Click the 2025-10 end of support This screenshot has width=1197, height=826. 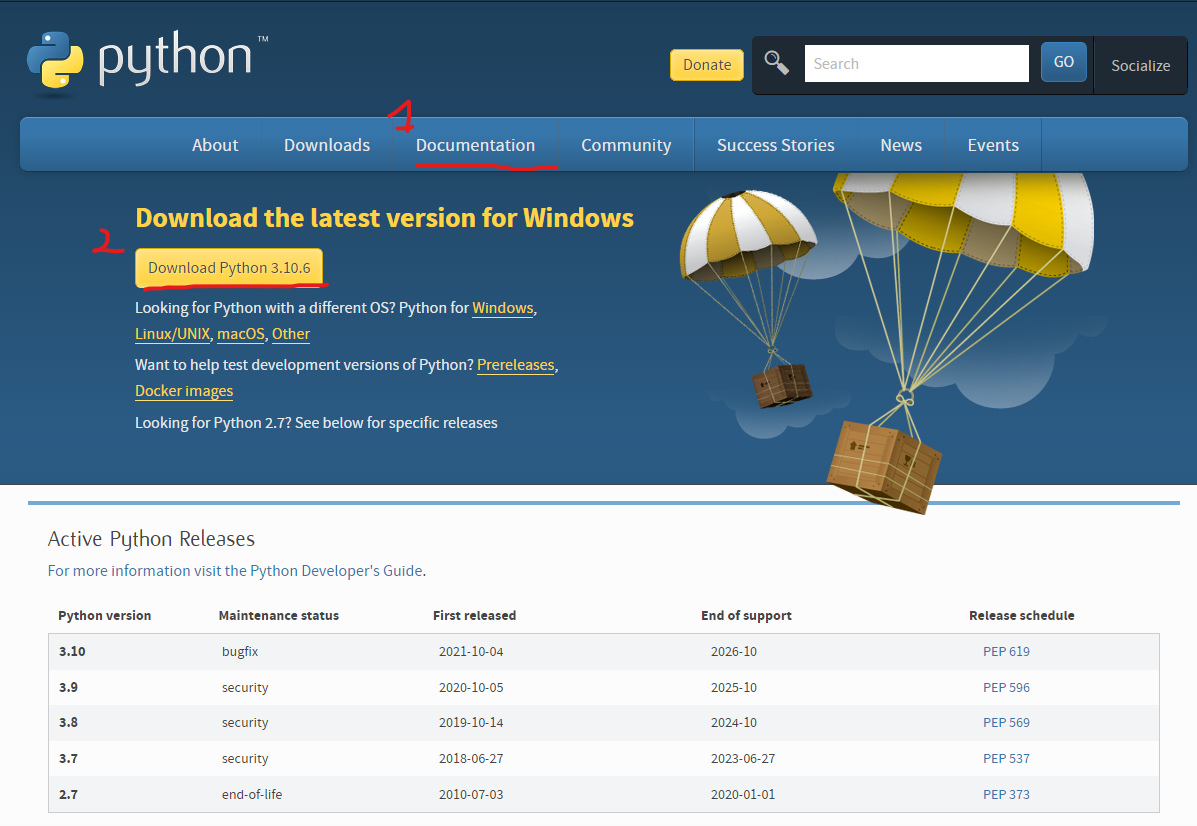click(x=734, y=687)
